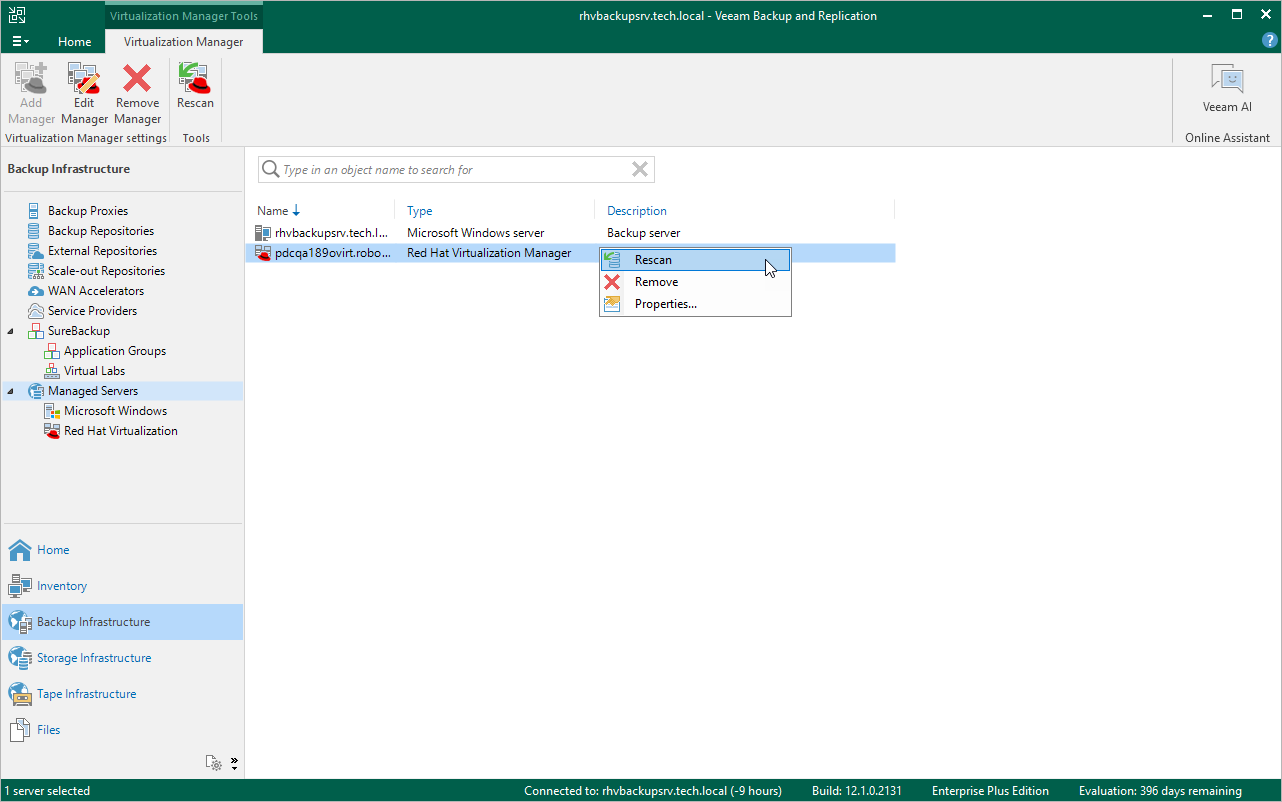
Task: Click the Add Manager ribbon icon
Action: (x=31, y=78)
